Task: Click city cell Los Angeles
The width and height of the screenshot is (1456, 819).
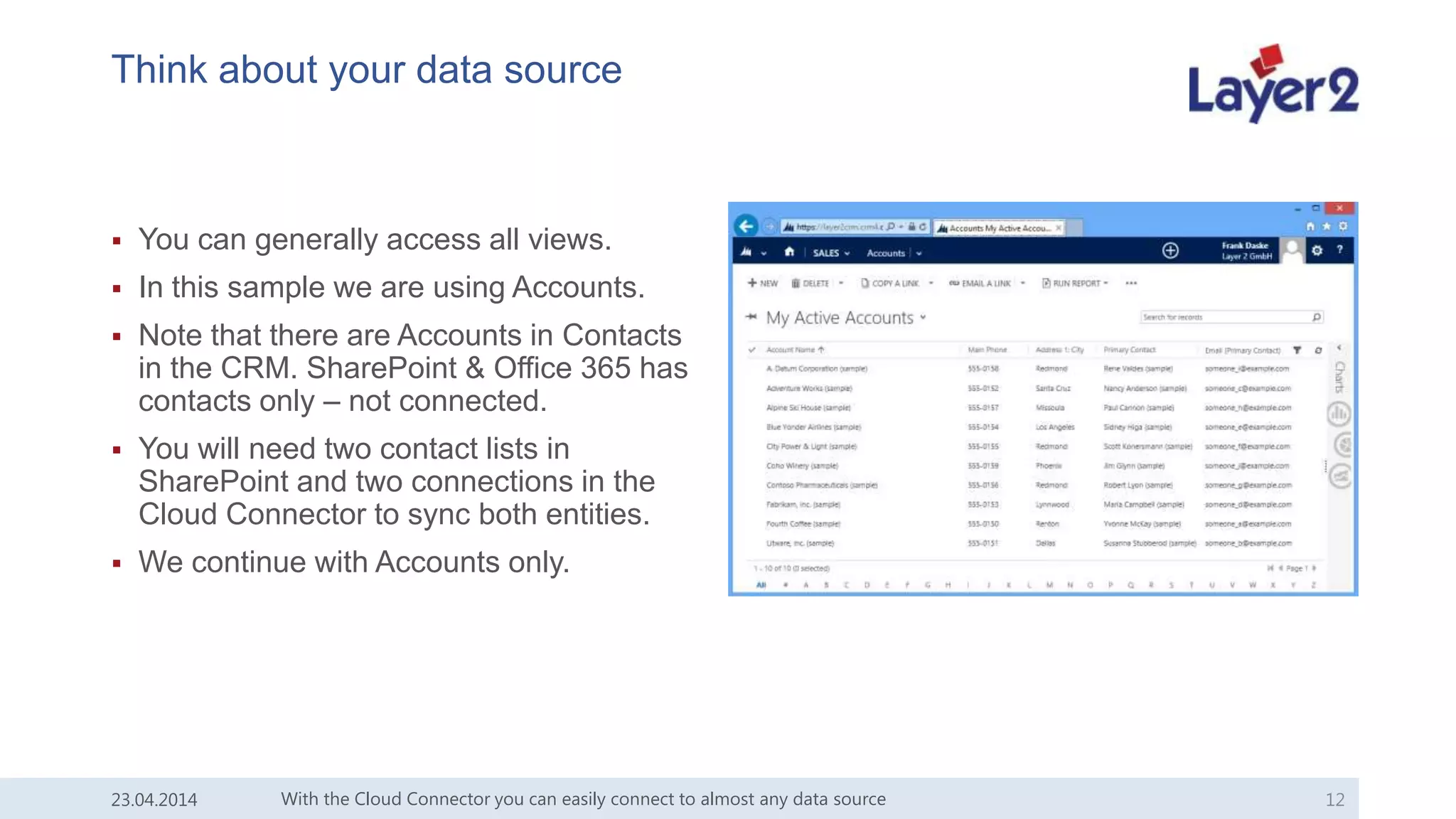Action: pos(1055,427)
